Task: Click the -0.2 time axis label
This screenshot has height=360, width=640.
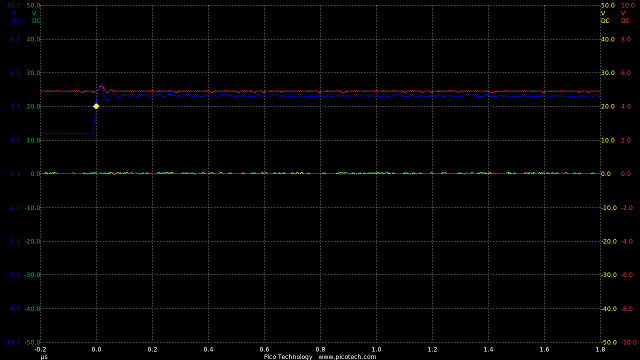Action: pyautogui.click(x=40, y=349)
